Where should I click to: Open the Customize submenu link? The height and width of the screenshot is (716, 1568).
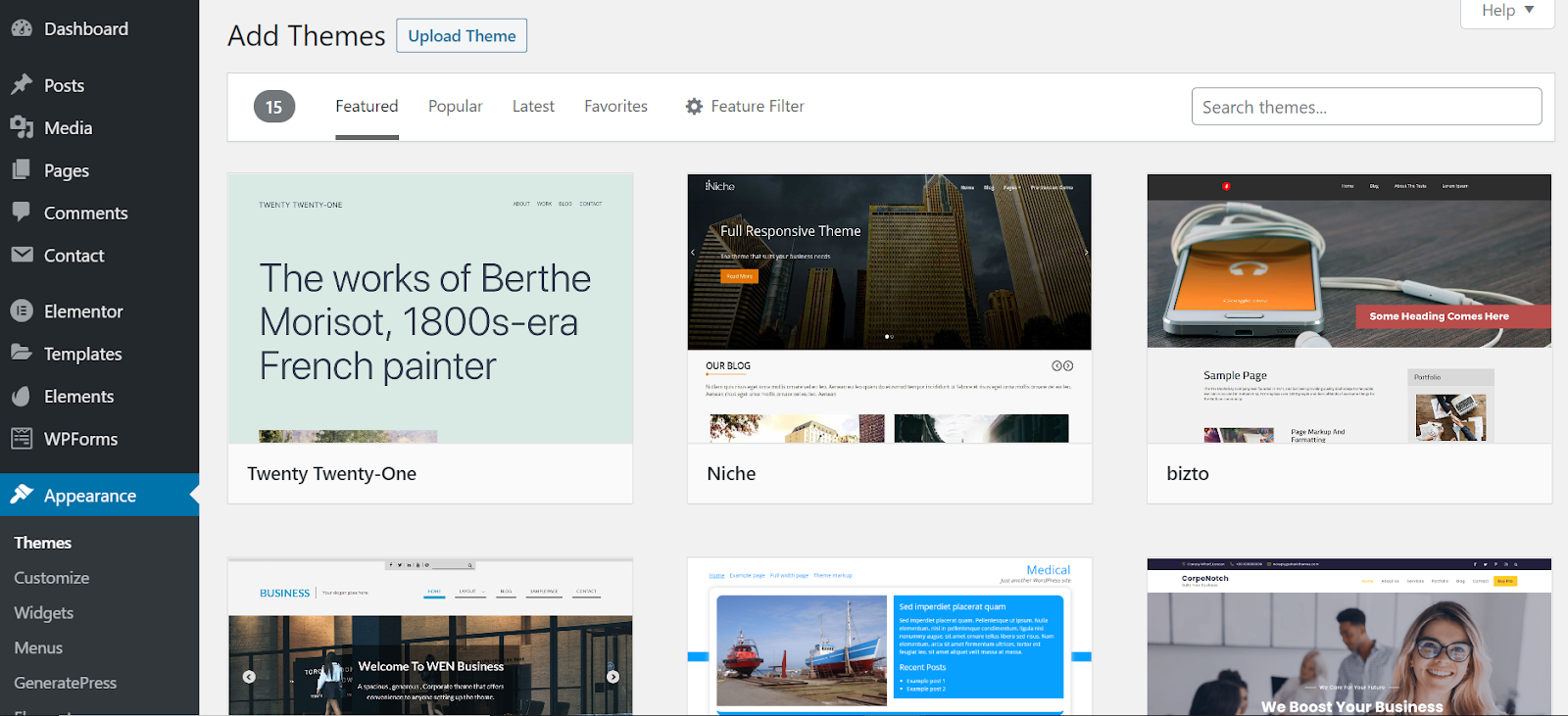pos(52,578)
